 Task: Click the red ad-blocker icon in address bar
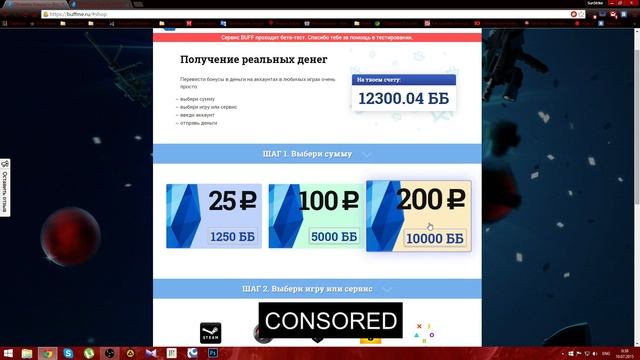click(573, 14)
